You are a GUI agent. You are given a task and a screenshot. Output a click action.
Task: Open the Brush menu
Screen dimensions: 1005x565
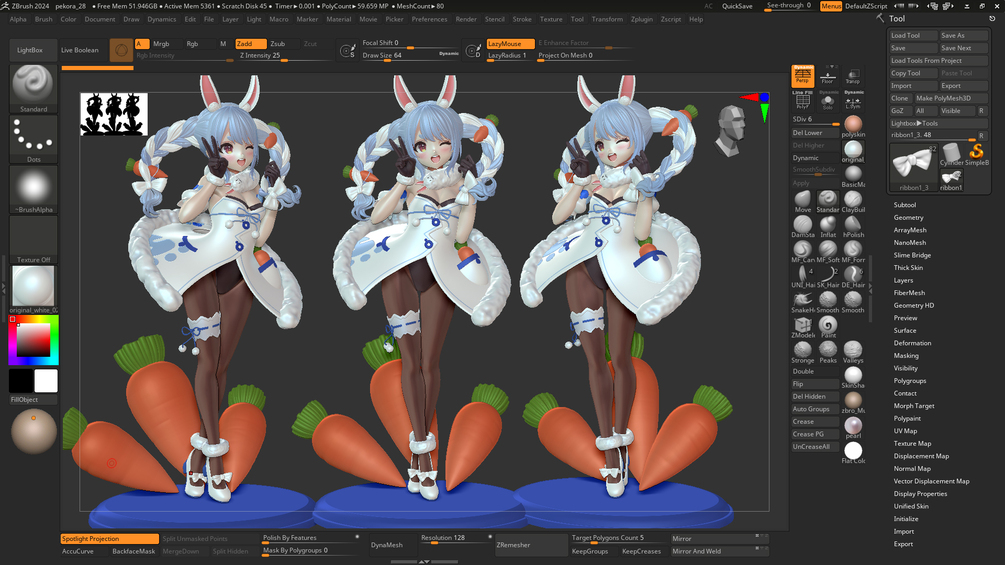click(x=44, y=19)
